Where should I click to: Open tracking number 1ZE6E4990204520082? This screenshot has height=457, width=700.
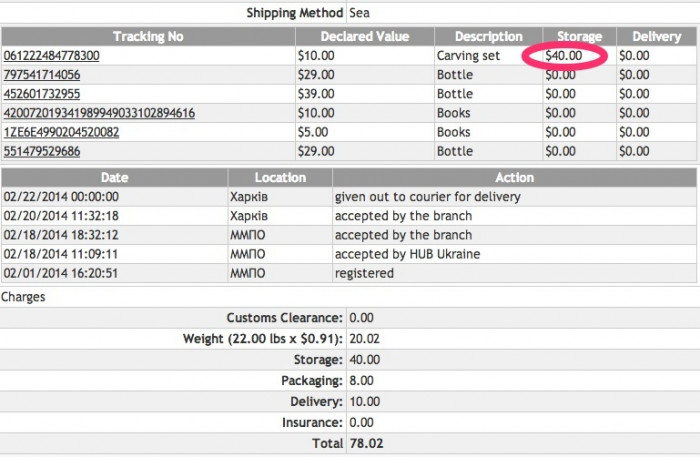coord(61,132)
